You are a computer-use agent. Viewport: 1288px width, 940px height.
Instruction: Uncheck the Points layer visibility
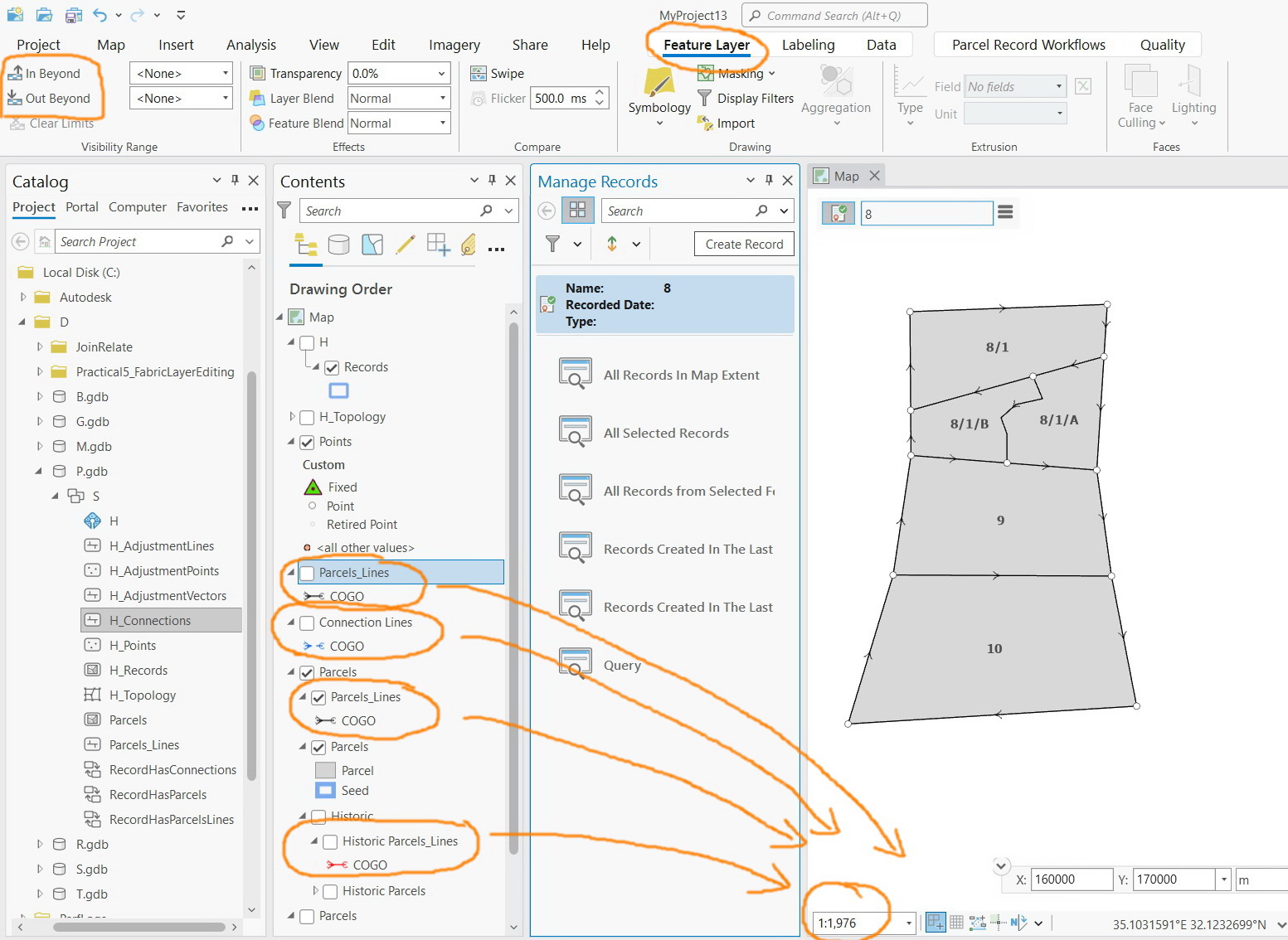pyautogui.click(x=308, y=441)
